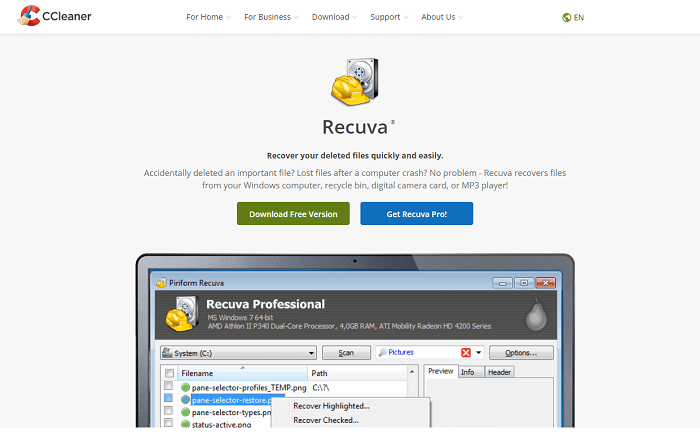Click the file list scrollbar up arrow
The image size is (700, 441).
click(x=412, y=372)
